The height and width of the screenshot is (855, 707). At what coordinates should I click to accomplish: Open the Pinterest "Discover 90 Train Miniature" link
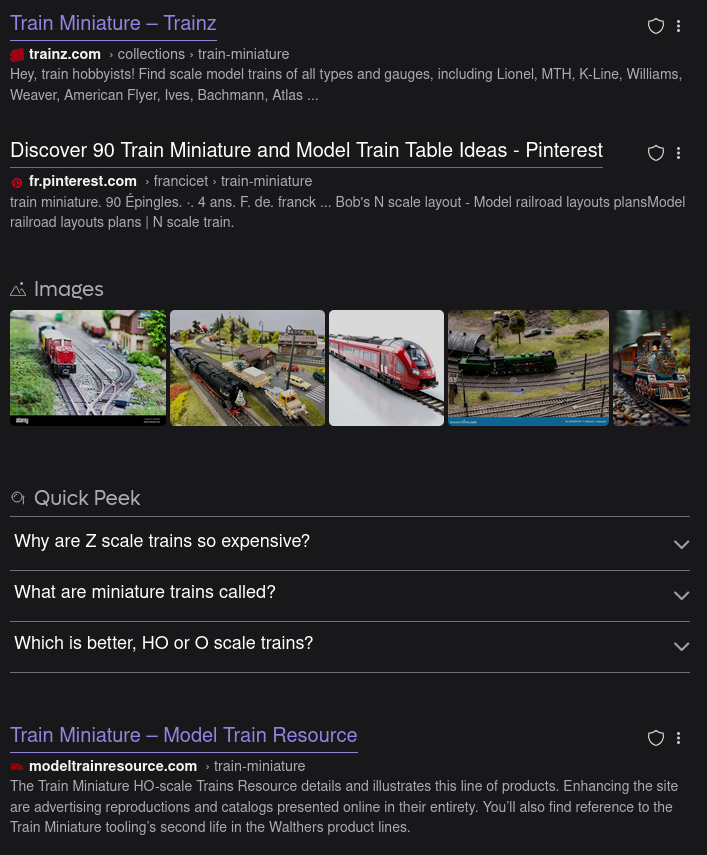tap(306, 150)
